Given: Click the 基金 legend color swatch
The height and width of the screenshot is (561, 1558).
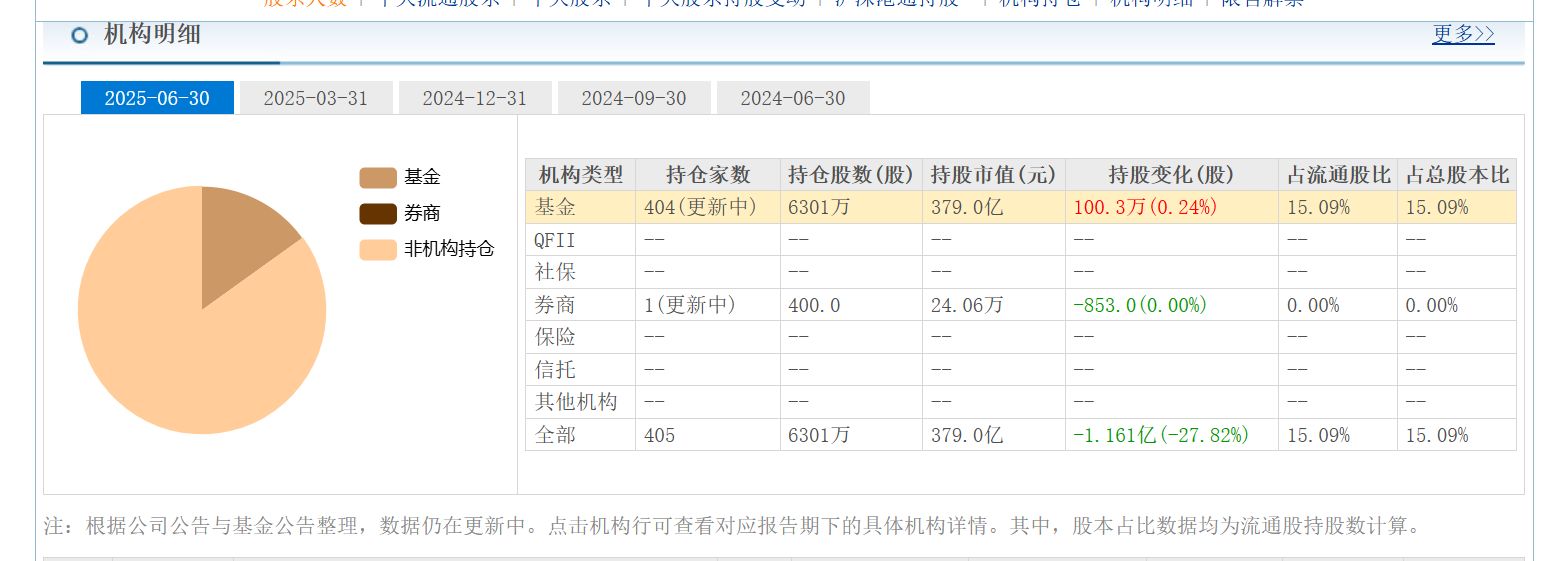Looking at the screenshot, I should click(x=378, y=178).
